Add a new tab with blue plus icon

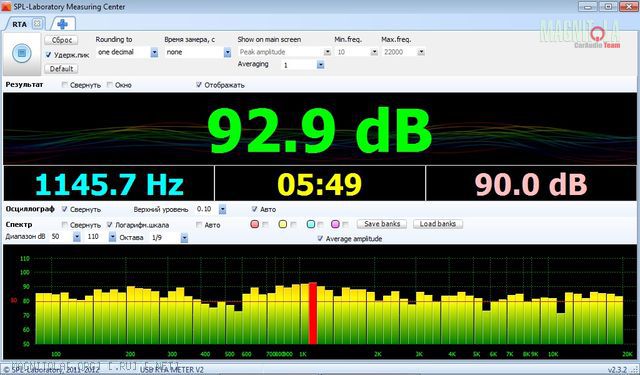click(x=62, y=24)
